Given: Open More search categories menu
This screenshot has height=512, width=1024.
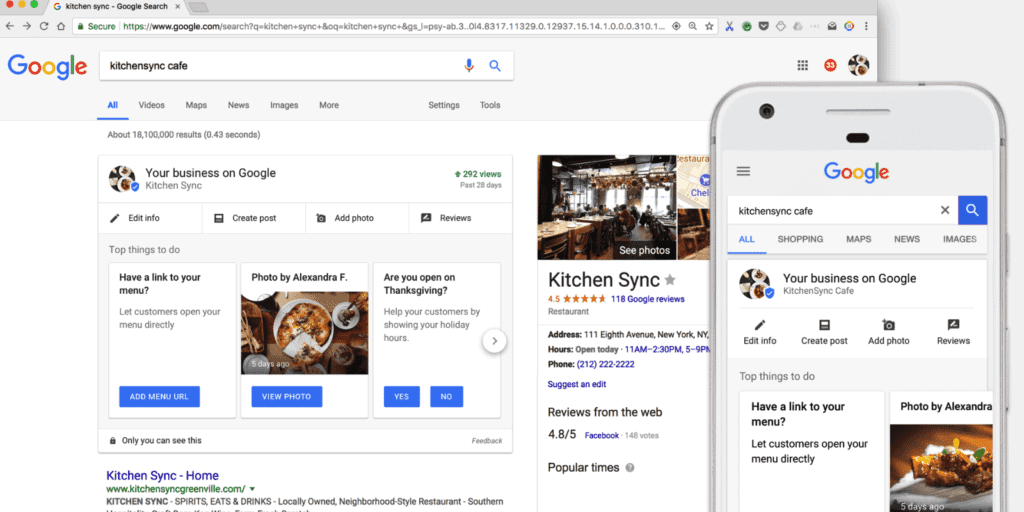Looking at the screenshot, I should coord(328,105).
